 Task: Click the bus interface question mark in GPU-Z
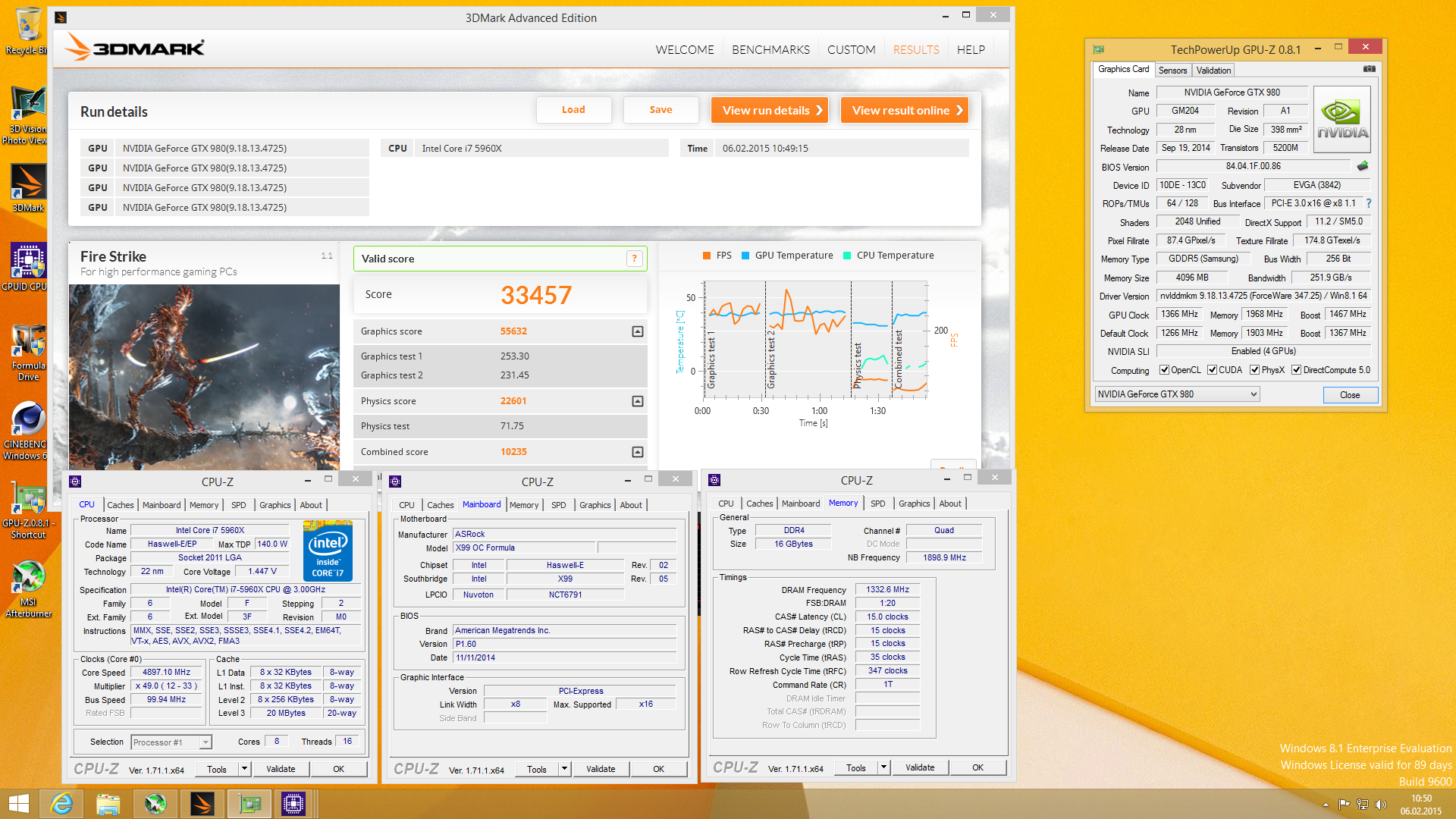[1369, 203]
